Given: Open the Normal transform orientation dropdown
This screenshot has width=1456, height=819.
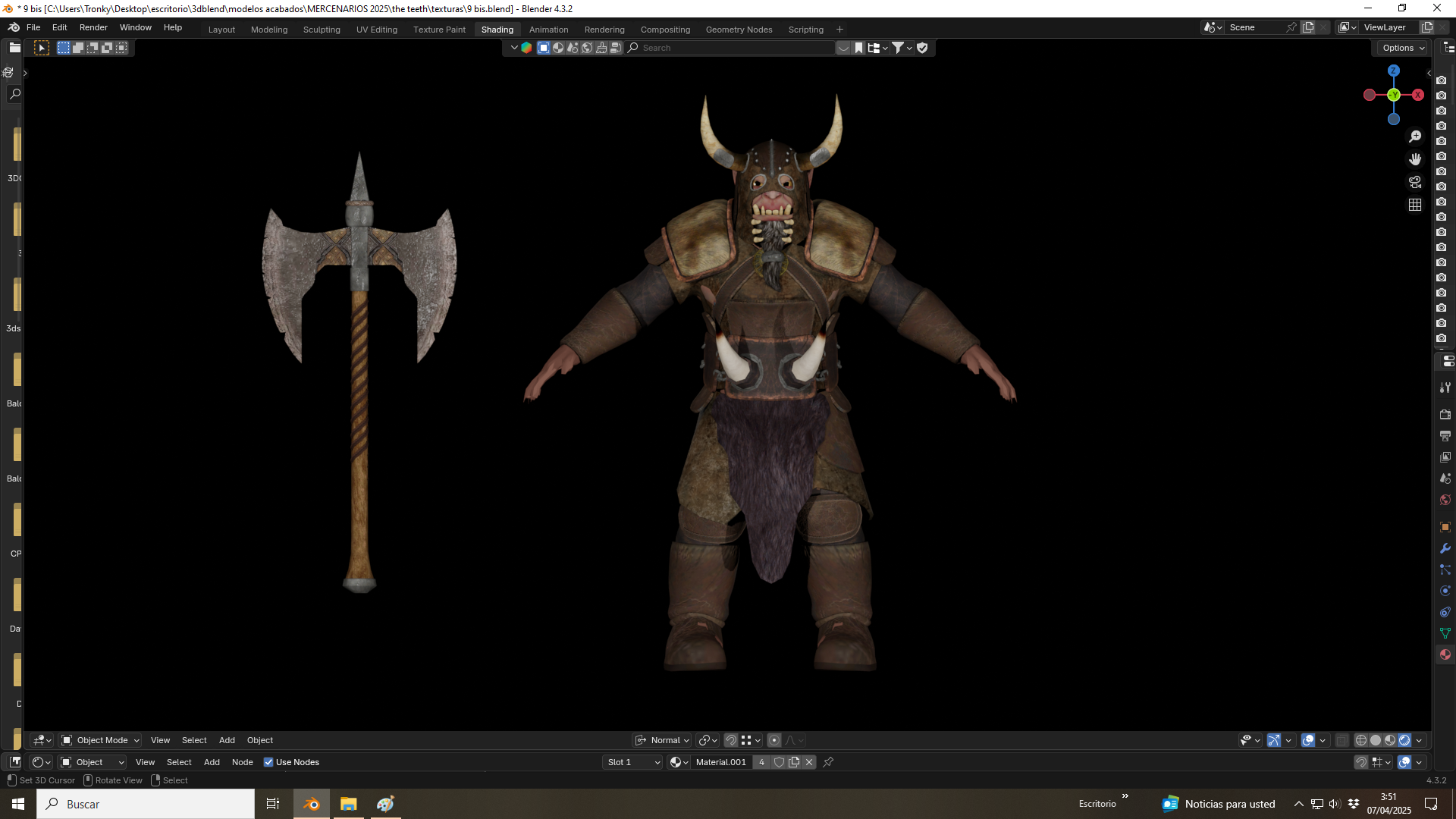Looking at the screenshot, I should tap(662, 740).
